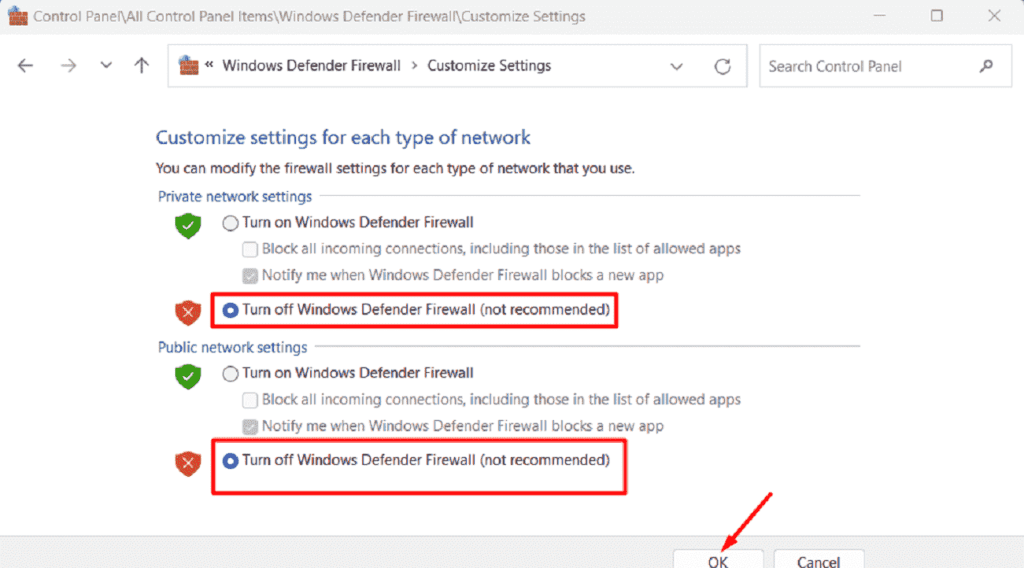This screenshot has height=568, width=1024.
Task: Click red shield icon in Public settings
Action: [x=188, y=464]
